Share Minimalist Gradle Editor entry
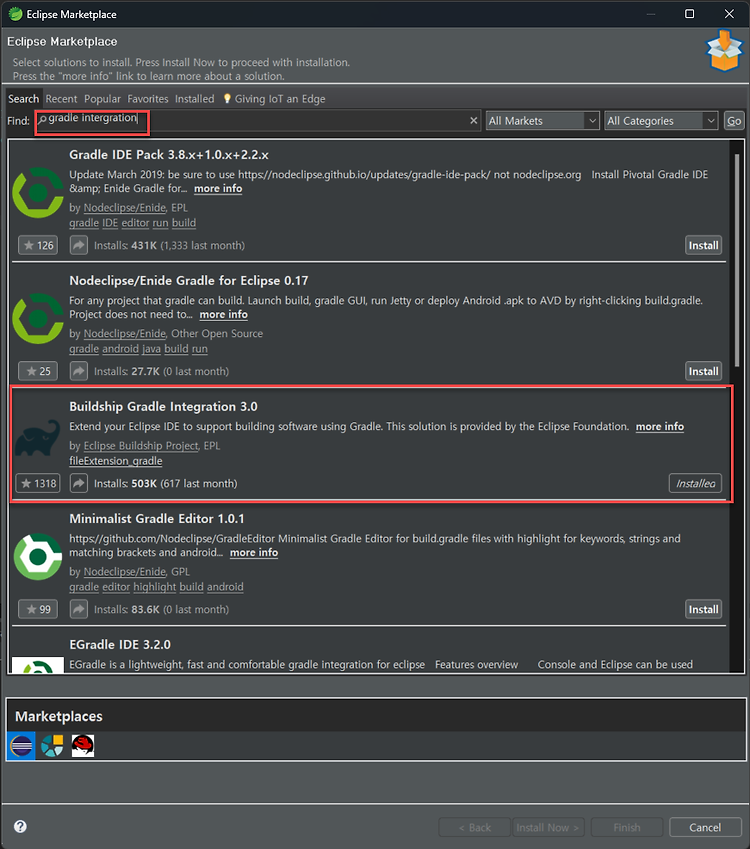The image size is (750, 849). tap(79, 609)
